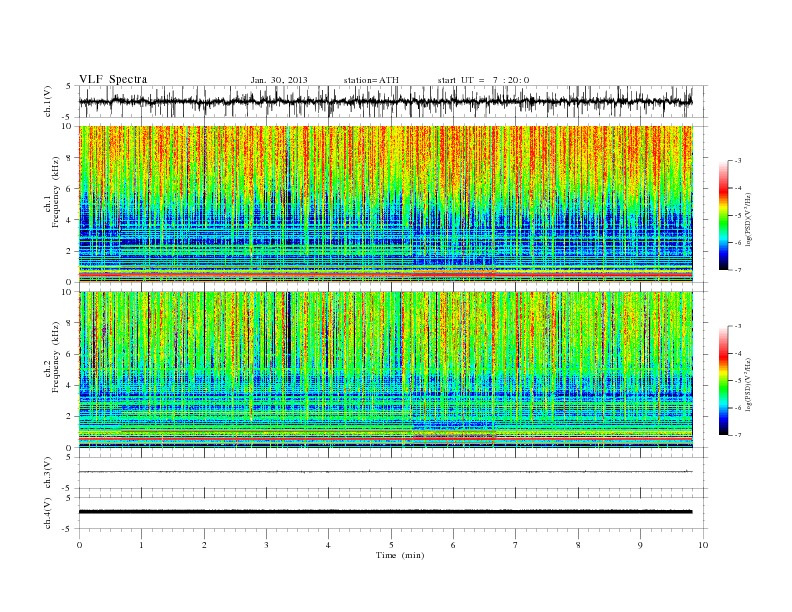Click time axis tick label "8"
The height and width of the screenshot is (612, 792).
[x=578, y=545]
